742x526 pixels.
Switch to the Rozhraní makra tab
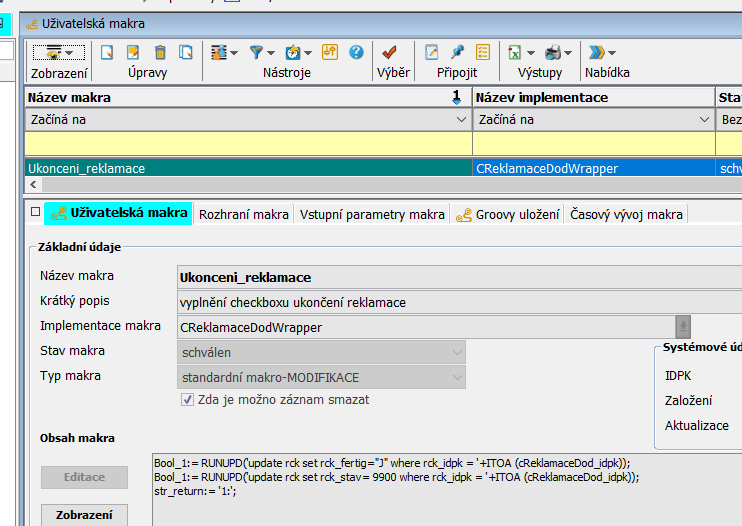coord(244,214)
